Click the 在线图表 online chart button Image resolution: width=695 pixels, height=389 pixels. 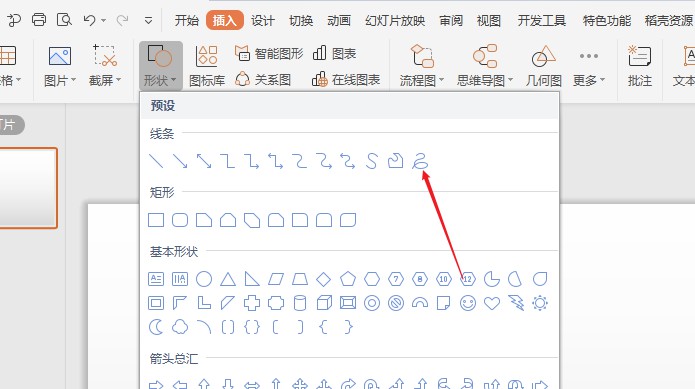pos(346,80)
